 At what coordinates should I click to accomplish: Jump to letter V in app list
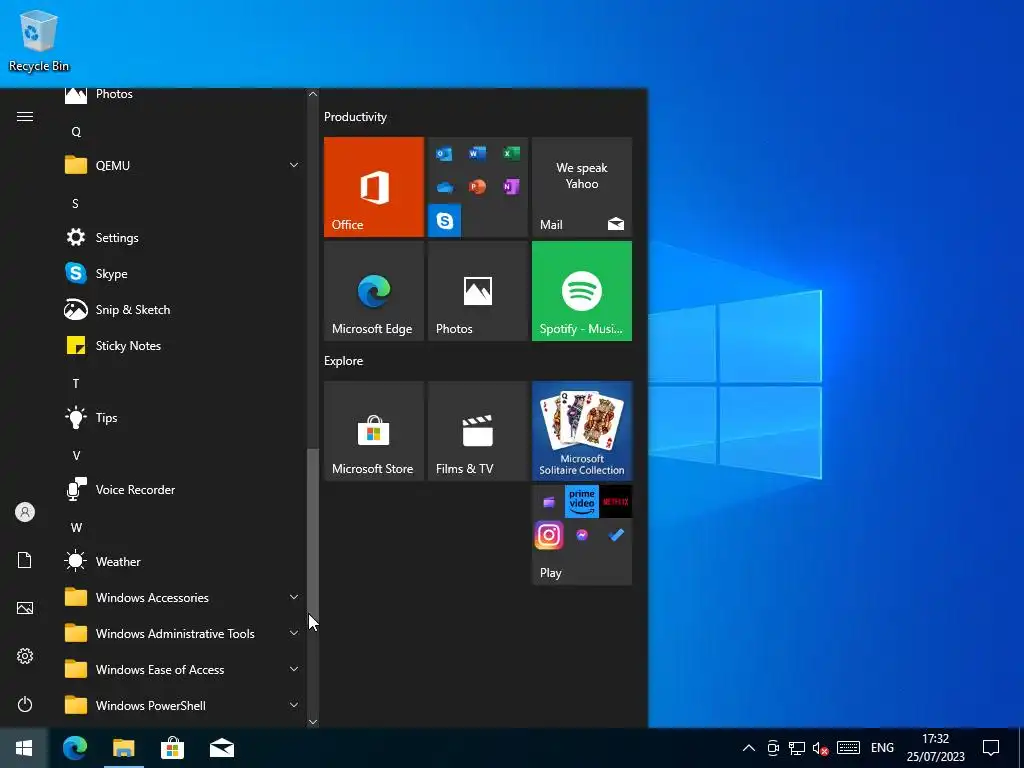(76, 455)
